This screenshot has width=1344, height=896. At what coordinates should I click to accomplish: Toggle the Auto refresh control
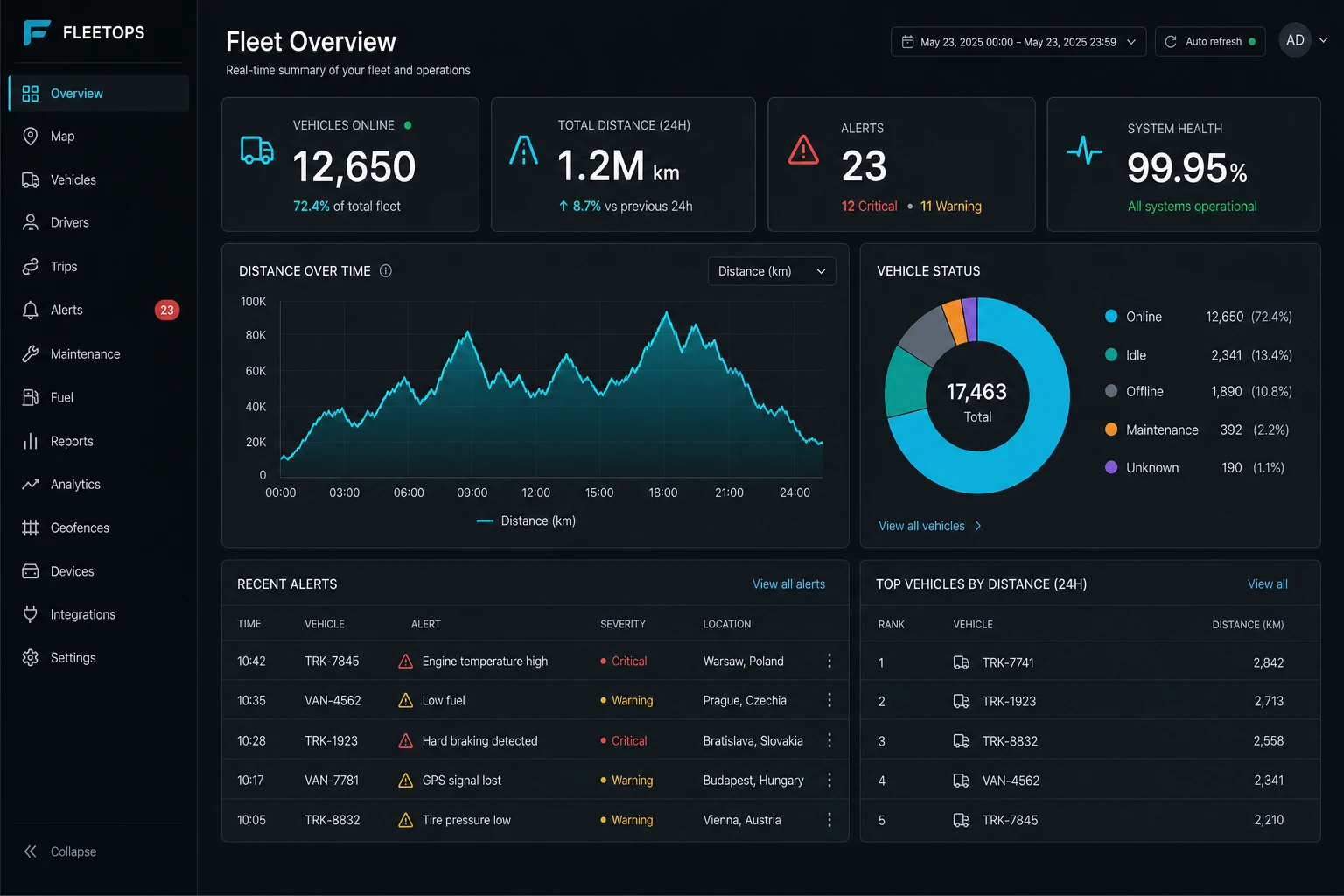pyautogui.click(x=1210, y=42)
